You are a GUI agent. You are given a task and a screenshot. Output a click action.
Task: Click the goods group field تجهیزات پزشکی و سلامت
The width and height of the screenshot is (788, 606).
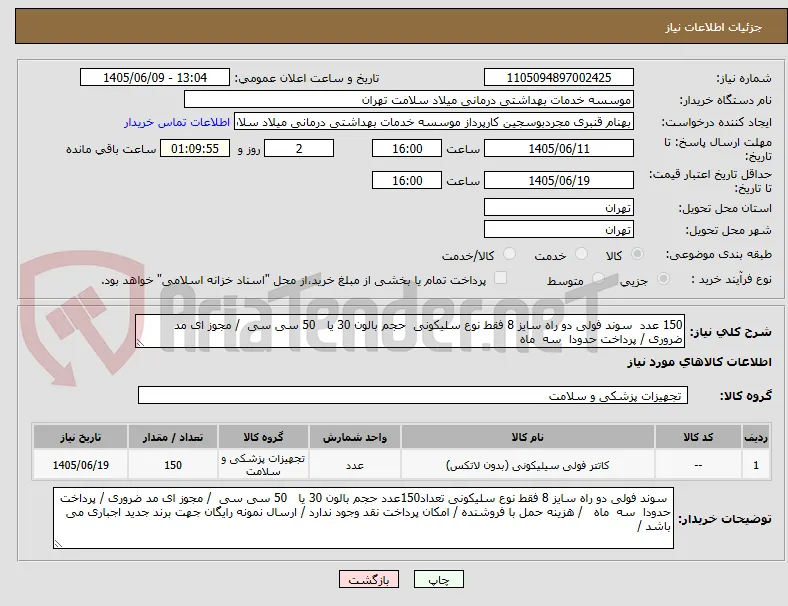(x=413, y=395)
